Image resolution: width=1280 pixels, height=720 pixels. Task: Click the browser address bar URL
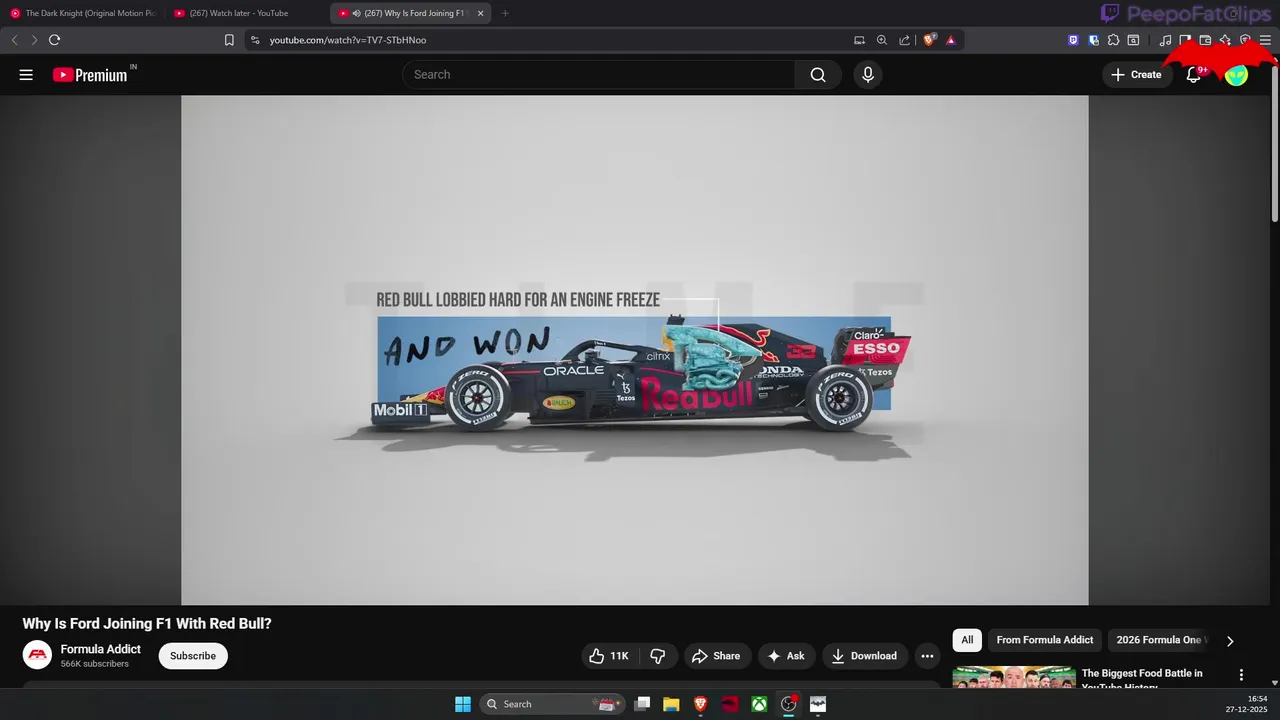click(x=348, y=40)
